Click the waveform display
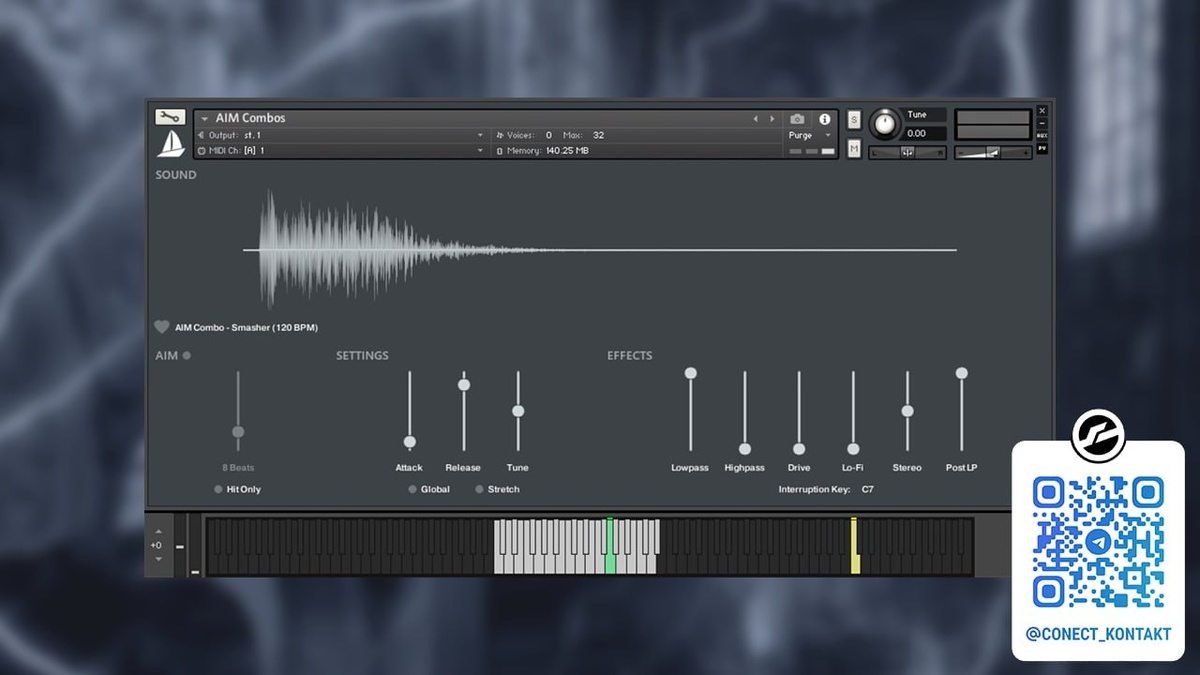The width and height of the screenshot is (1200, 675). [x=600, y=249]
